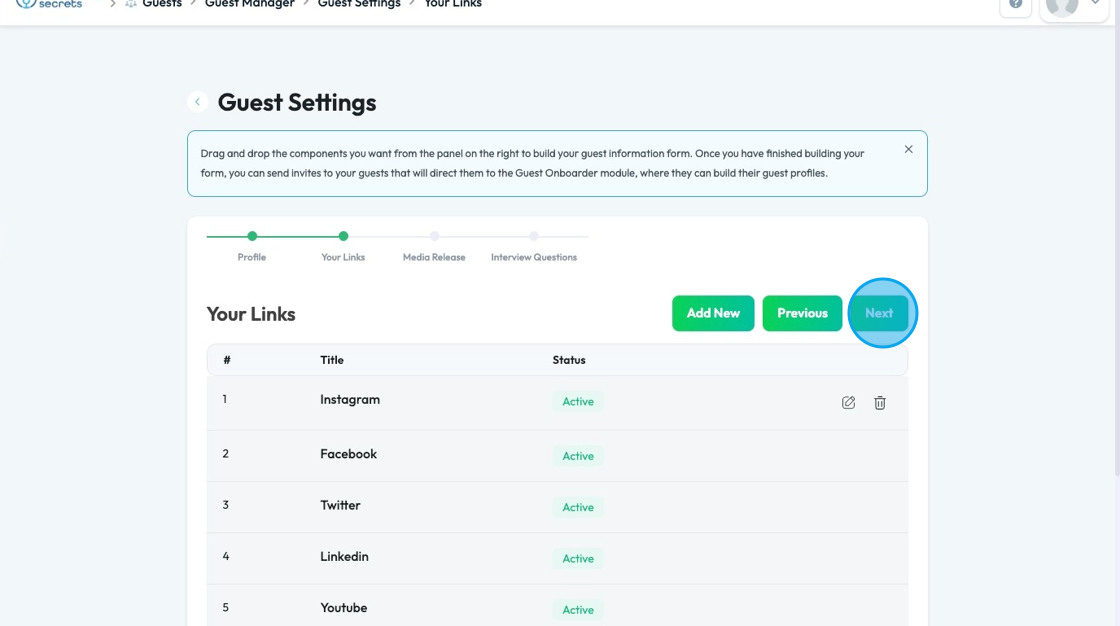Click the Next button
The width and height of the screenshot is (1120, 626).
click(879, 313)
